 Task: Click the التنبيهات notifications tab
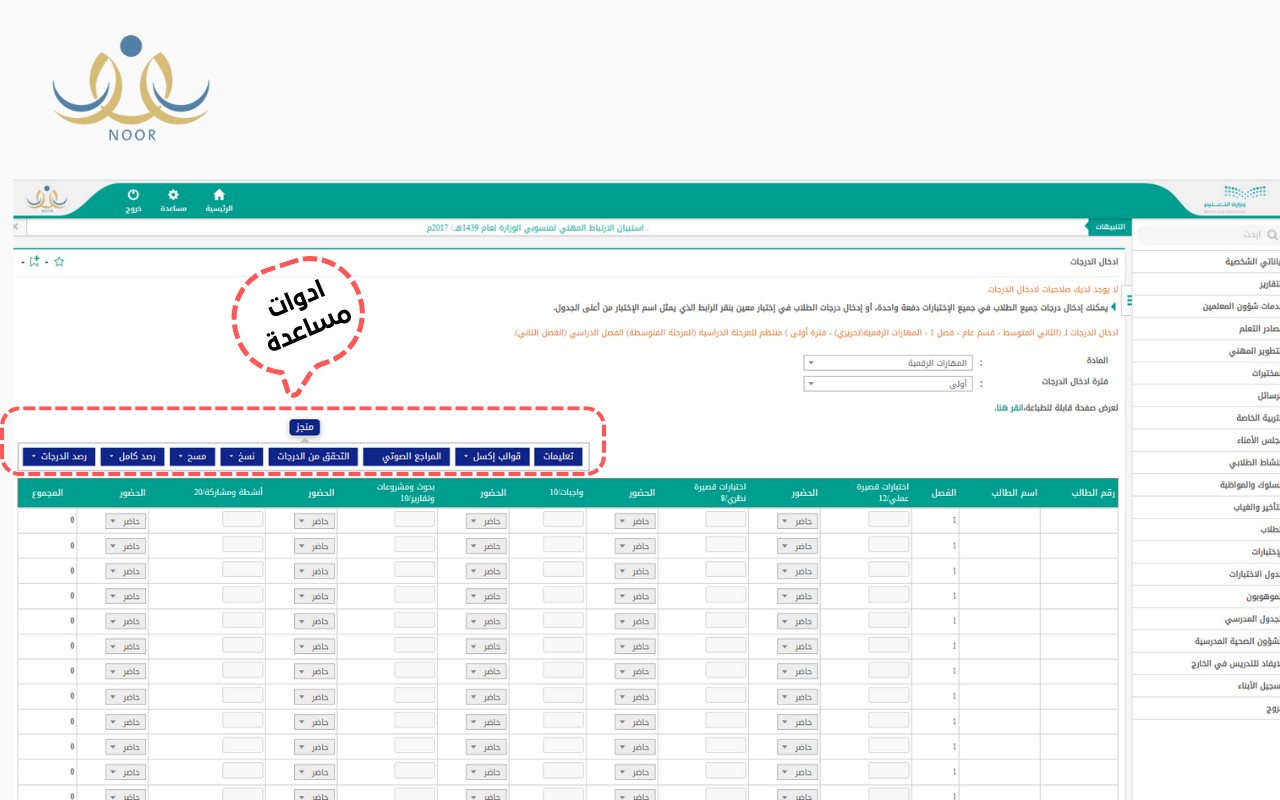tap(1108, 227)
